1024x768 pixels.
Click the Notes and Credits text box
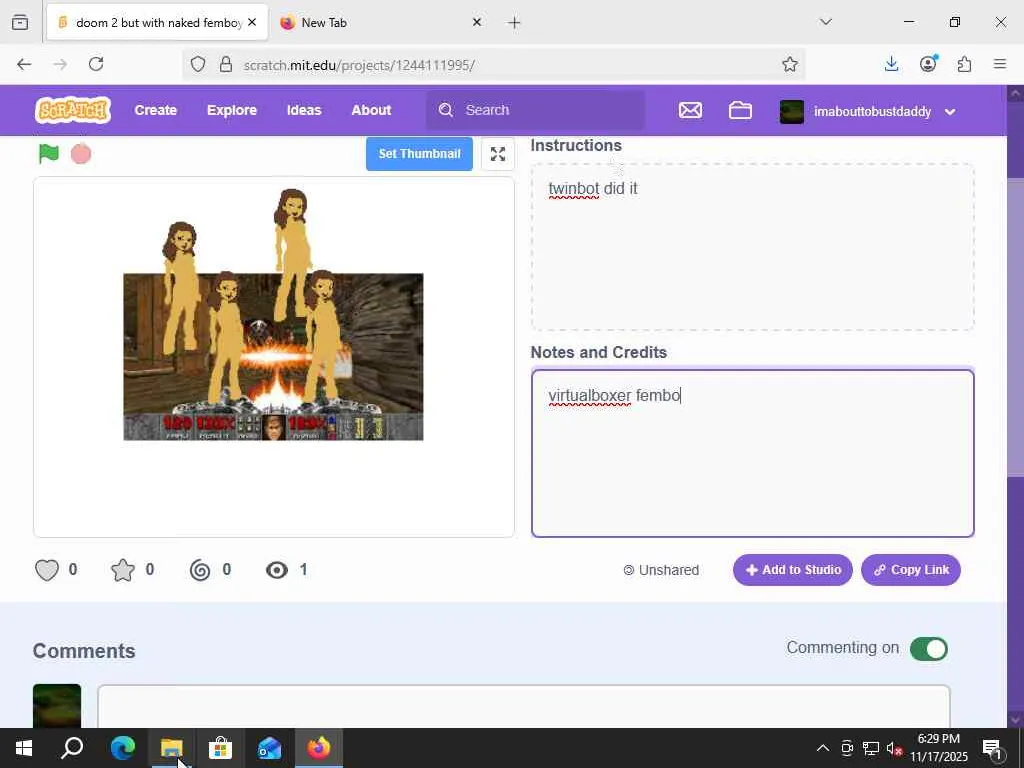tap(752, 453)
